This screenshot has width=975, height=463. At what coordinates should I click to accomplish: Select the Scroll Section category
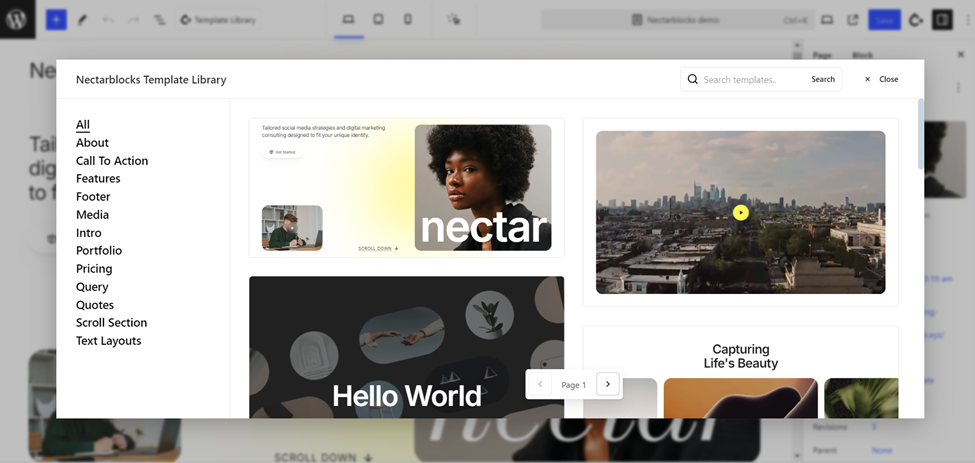(111, 323)
